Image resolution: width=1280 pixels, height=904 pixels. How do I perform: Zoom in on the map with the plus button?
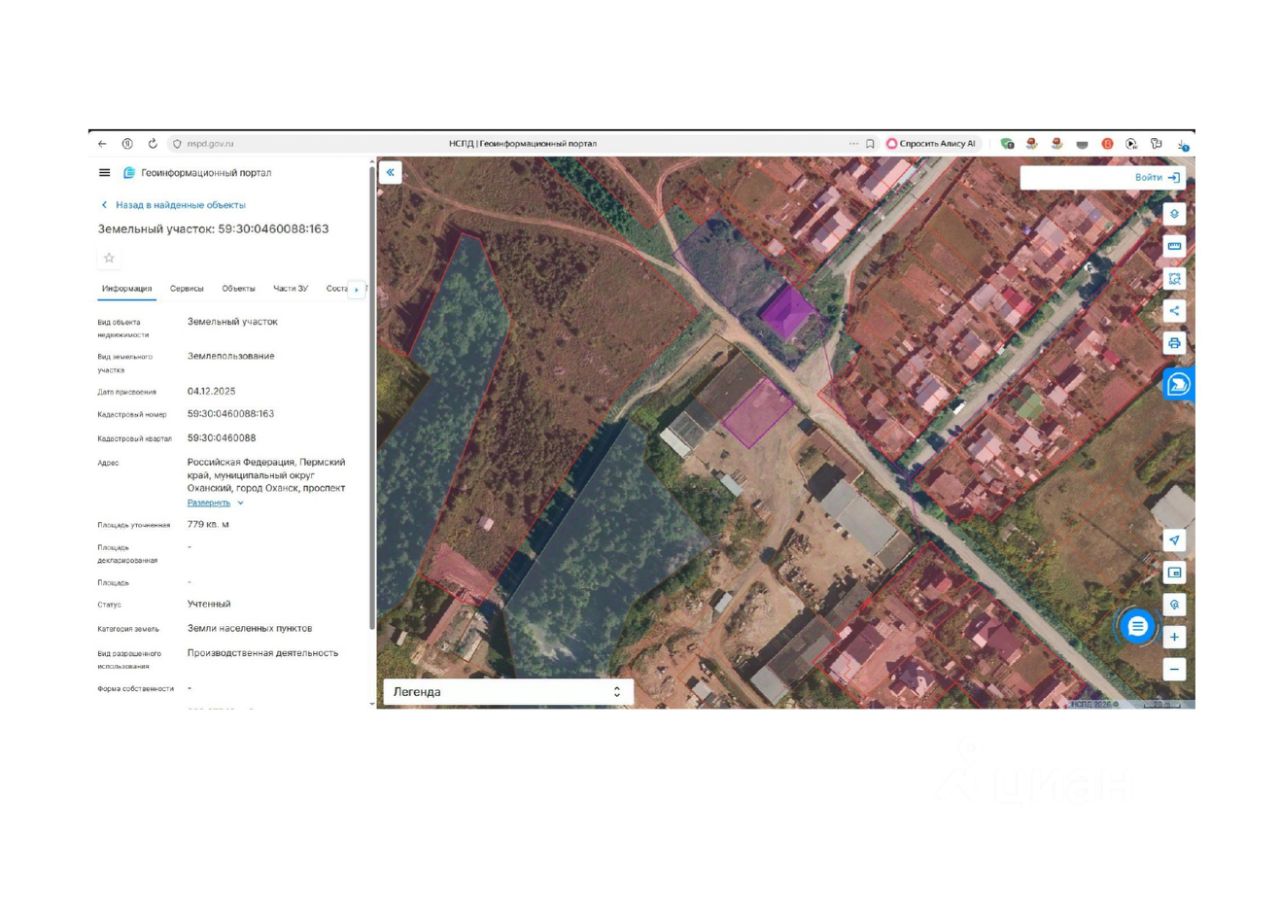click(x=1174, y=637)
